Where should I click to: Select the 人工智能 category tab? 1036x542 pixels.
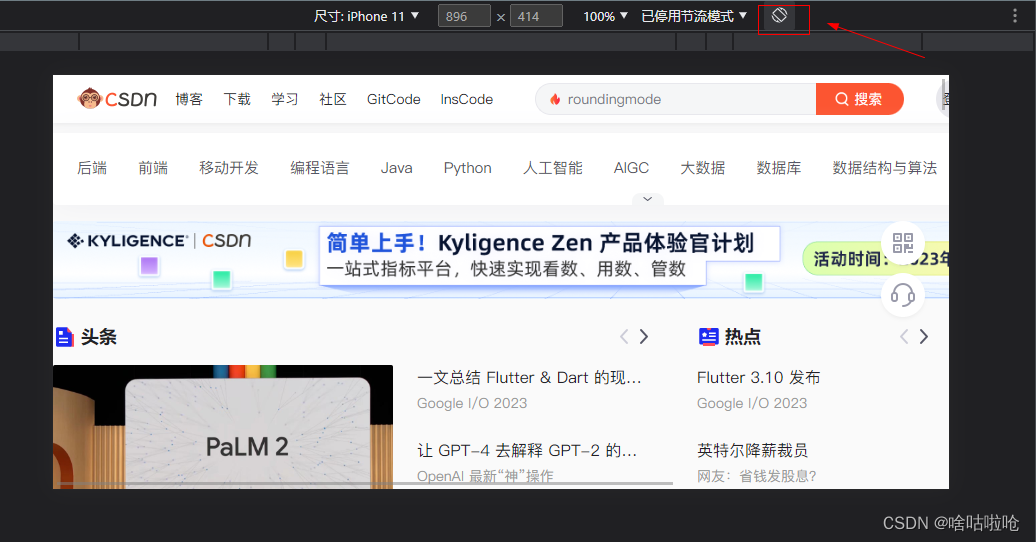[x=553, y=168]
